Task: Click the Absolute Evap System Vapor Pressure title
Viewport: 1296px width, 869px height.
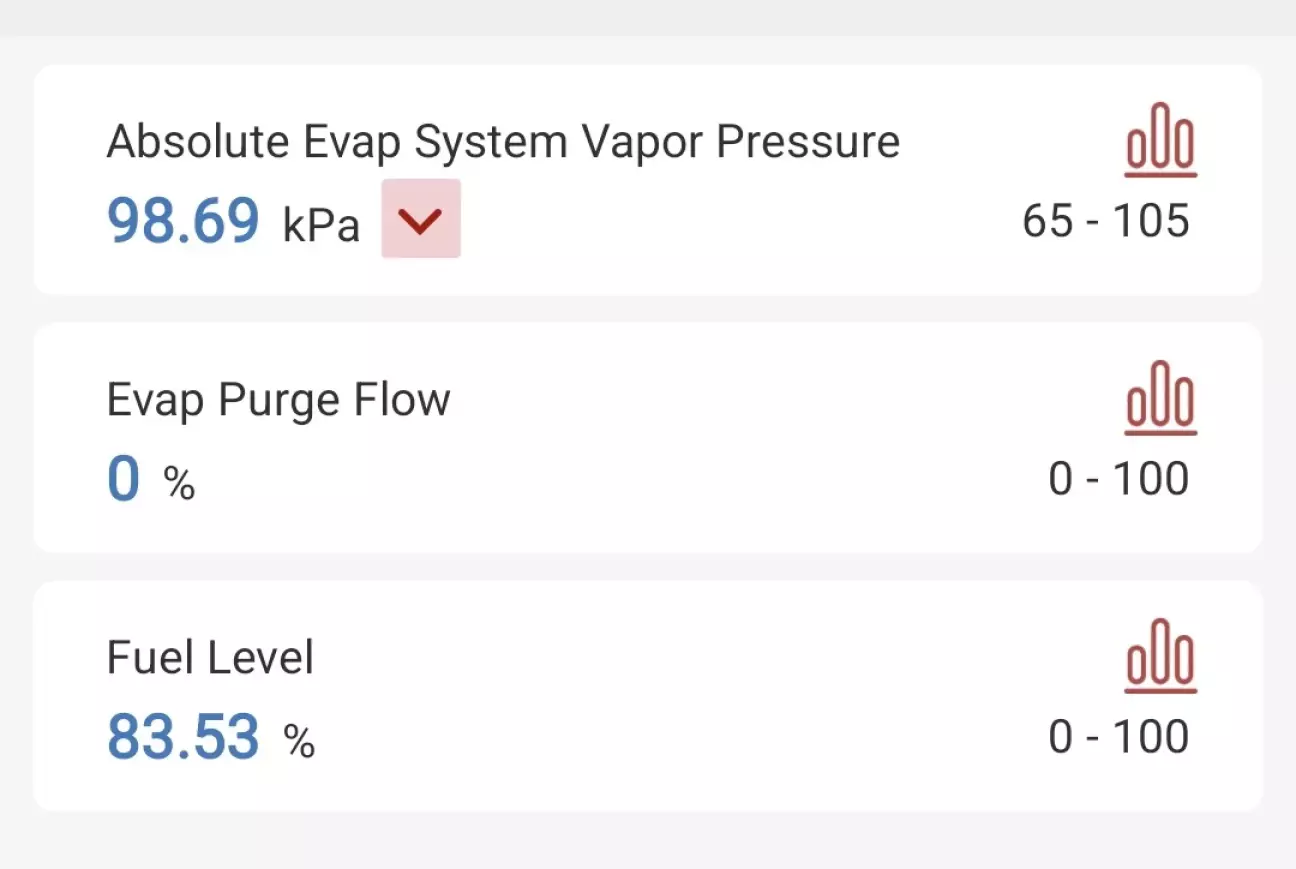Action: (x=503, y=142)
